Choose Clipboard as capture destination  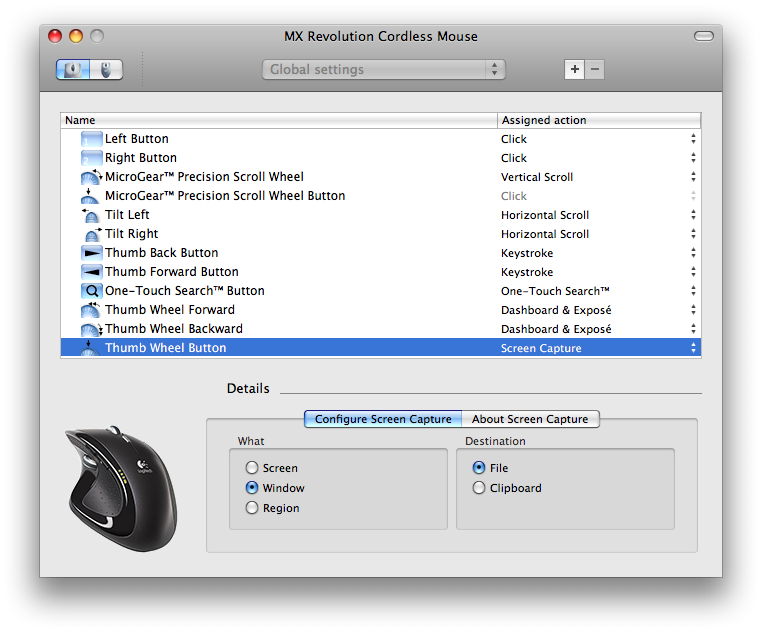click(479, 488)
